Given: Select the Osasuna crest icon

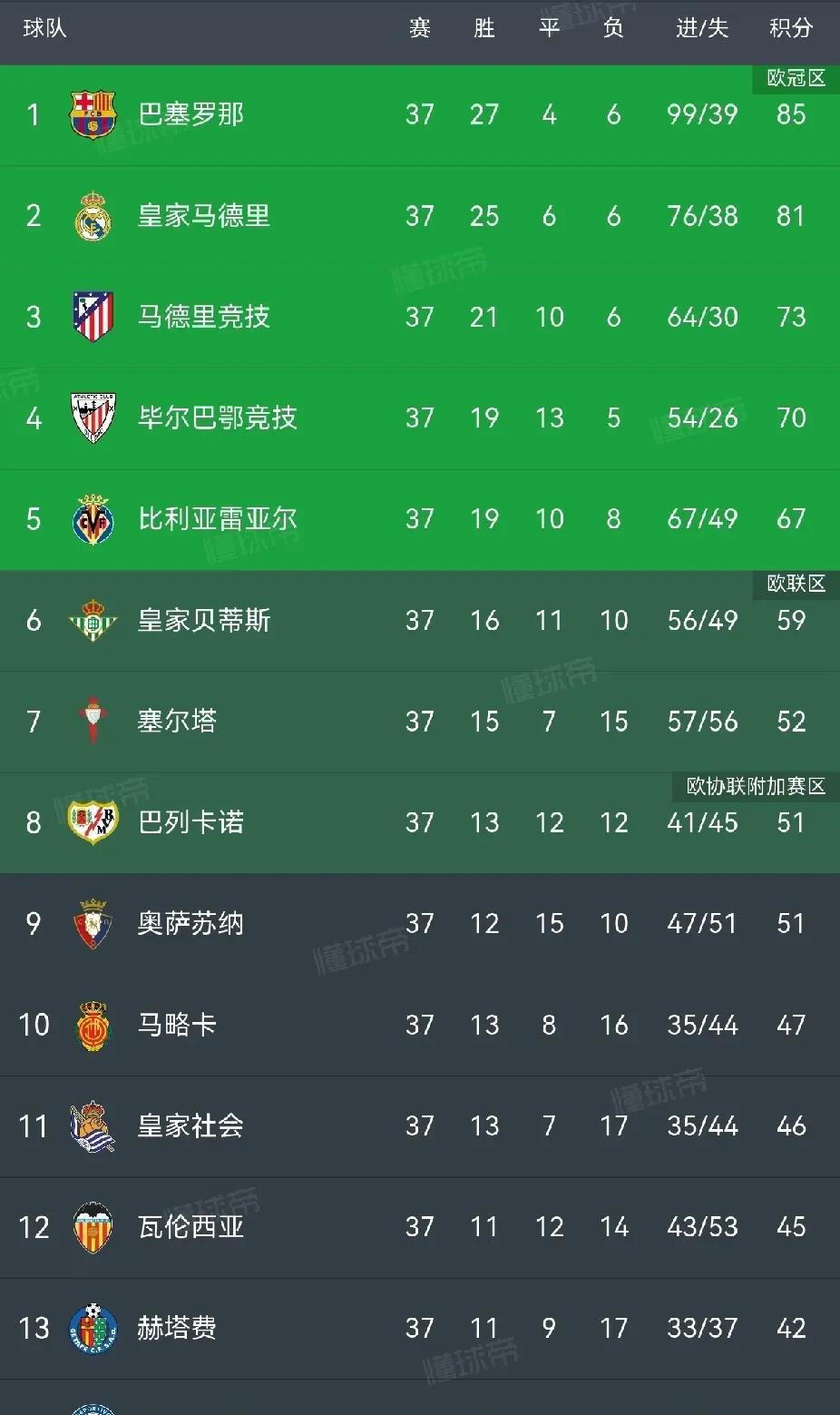Looking at the screenshot, I should pyautogui.click(x=93, y=924).
